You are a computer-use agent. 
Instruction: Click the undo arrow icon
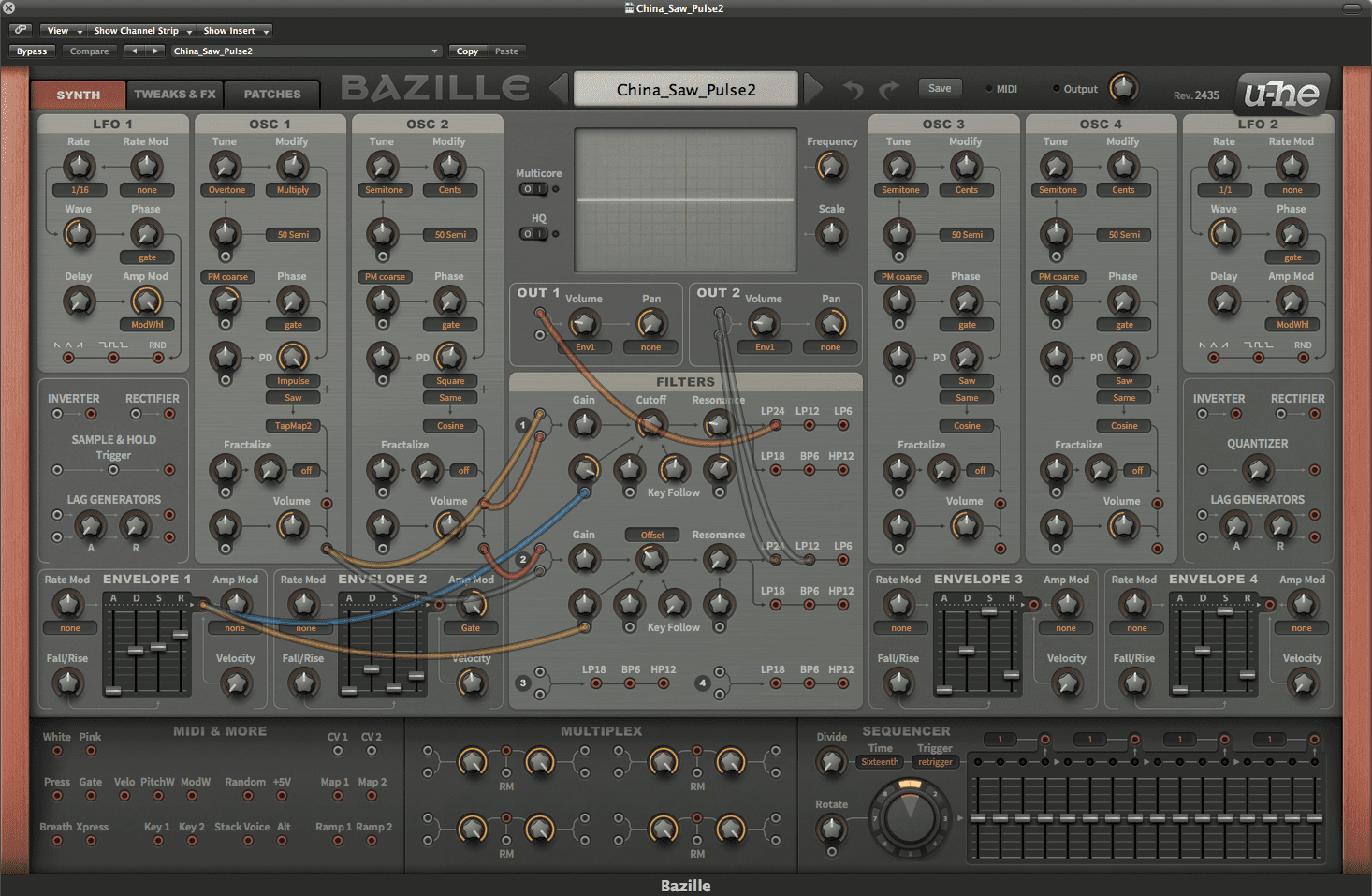point(853,90)
